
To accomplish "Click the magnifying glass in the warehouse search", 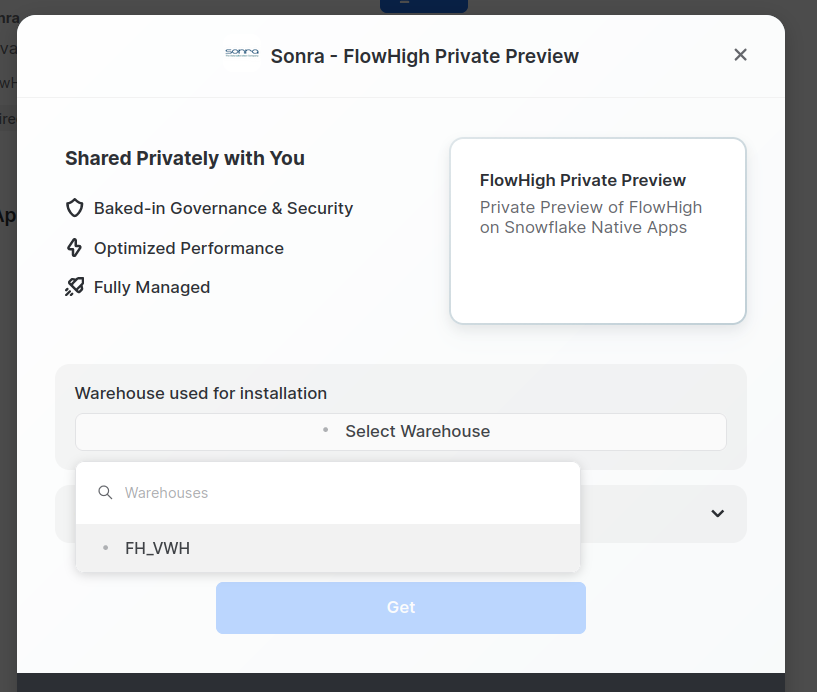I will point(105,492).
